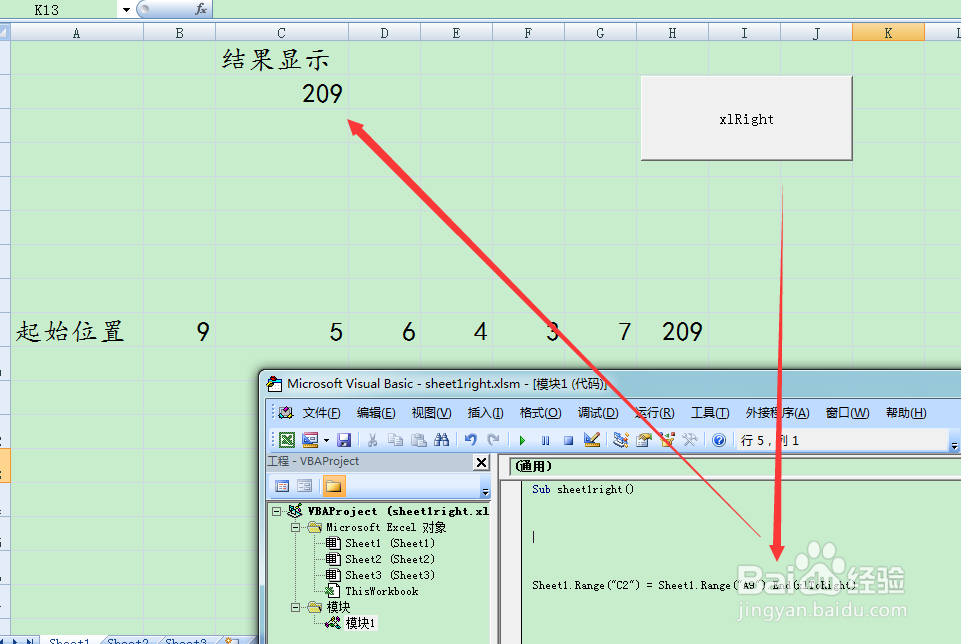Open the (通用) object dropdown
This screenshot has height=644, width=961.
[735, 467]
